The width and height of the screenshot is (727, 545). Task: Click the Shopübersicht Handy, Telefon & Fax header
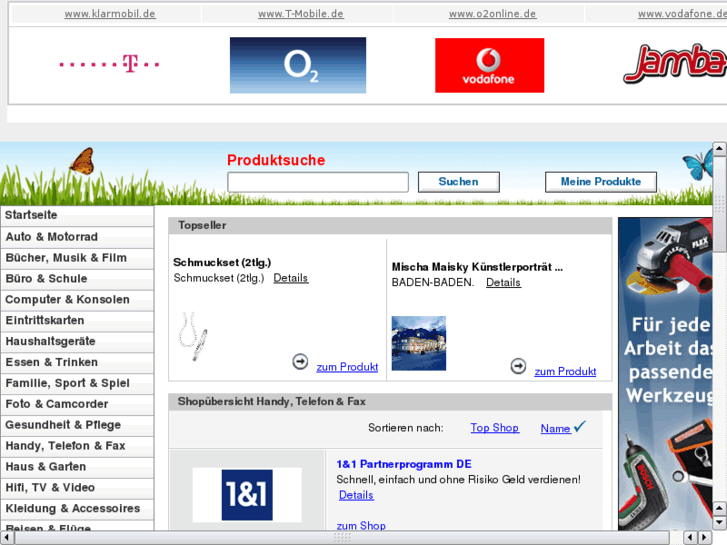(390, 402)
